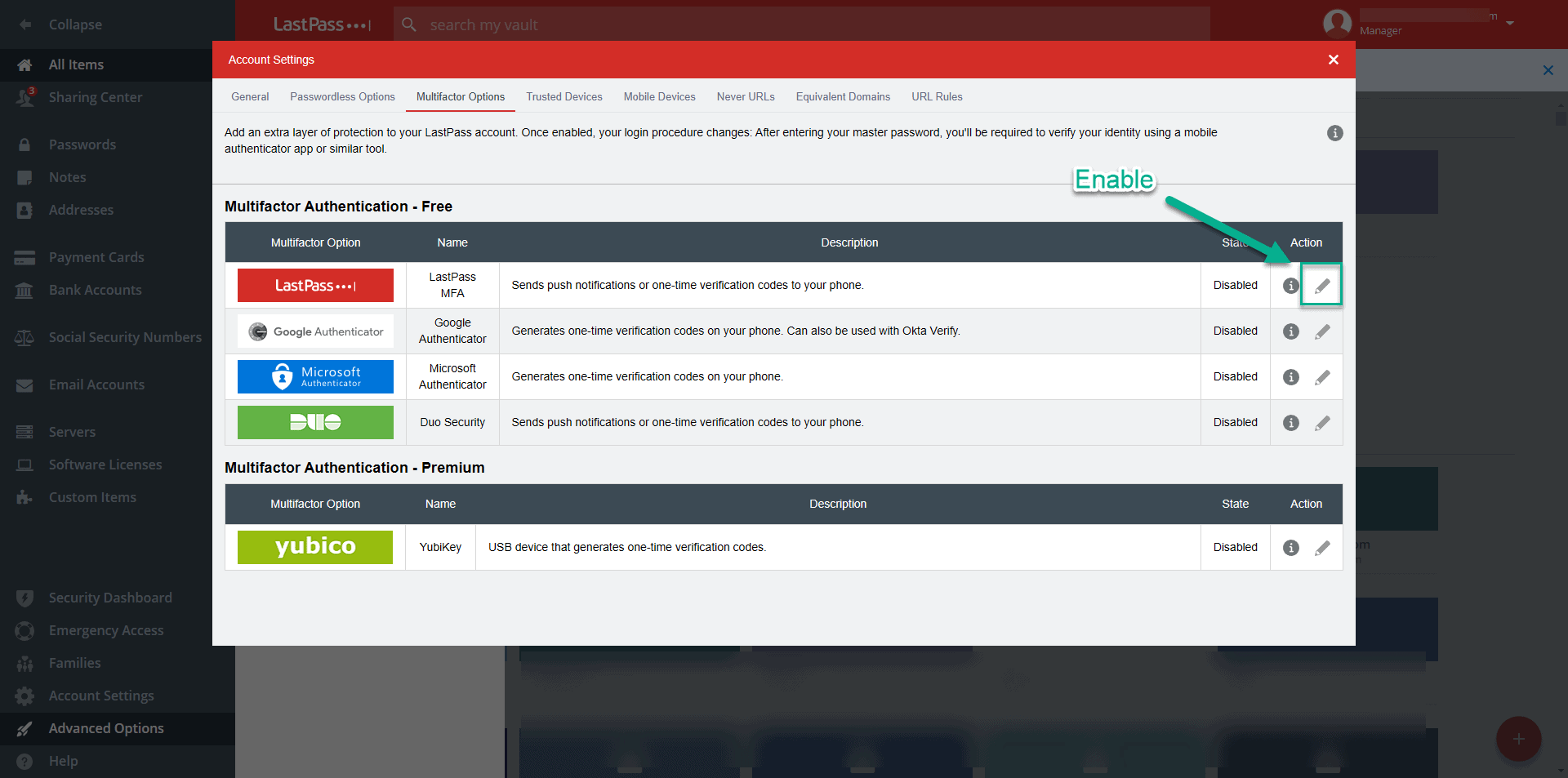Click the yubico logo

click(x=315, y=547)
